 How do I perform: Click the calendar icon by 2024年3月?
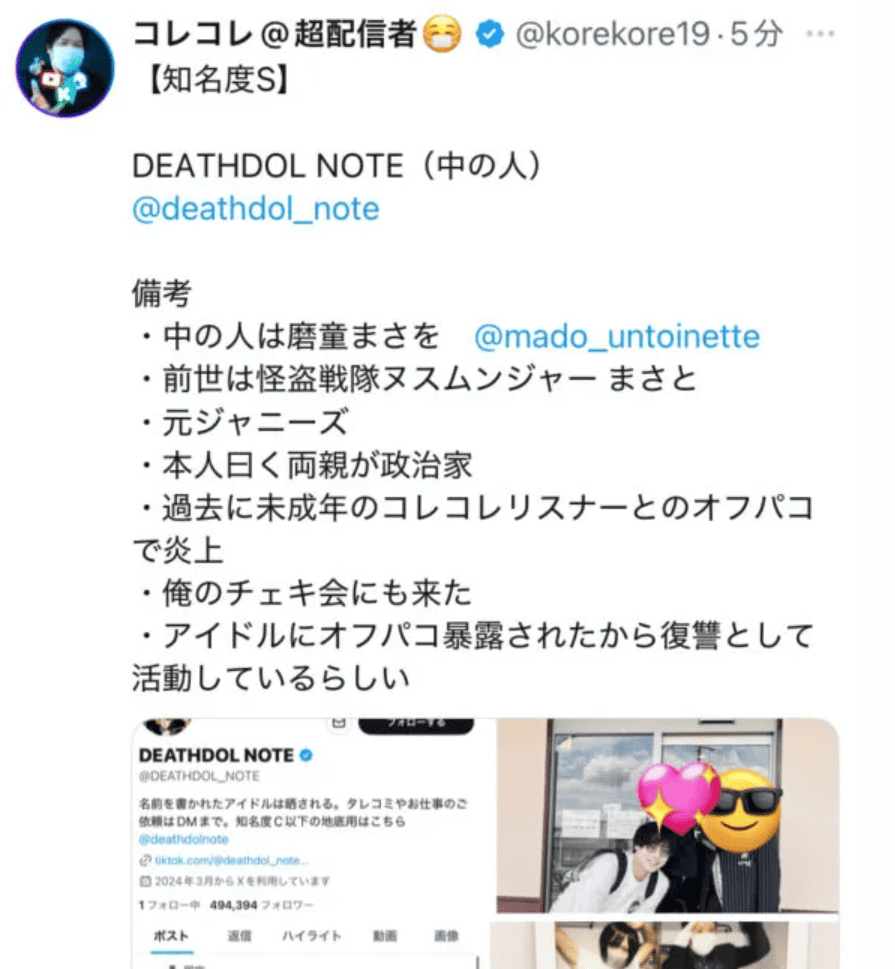tap(145, 881)
